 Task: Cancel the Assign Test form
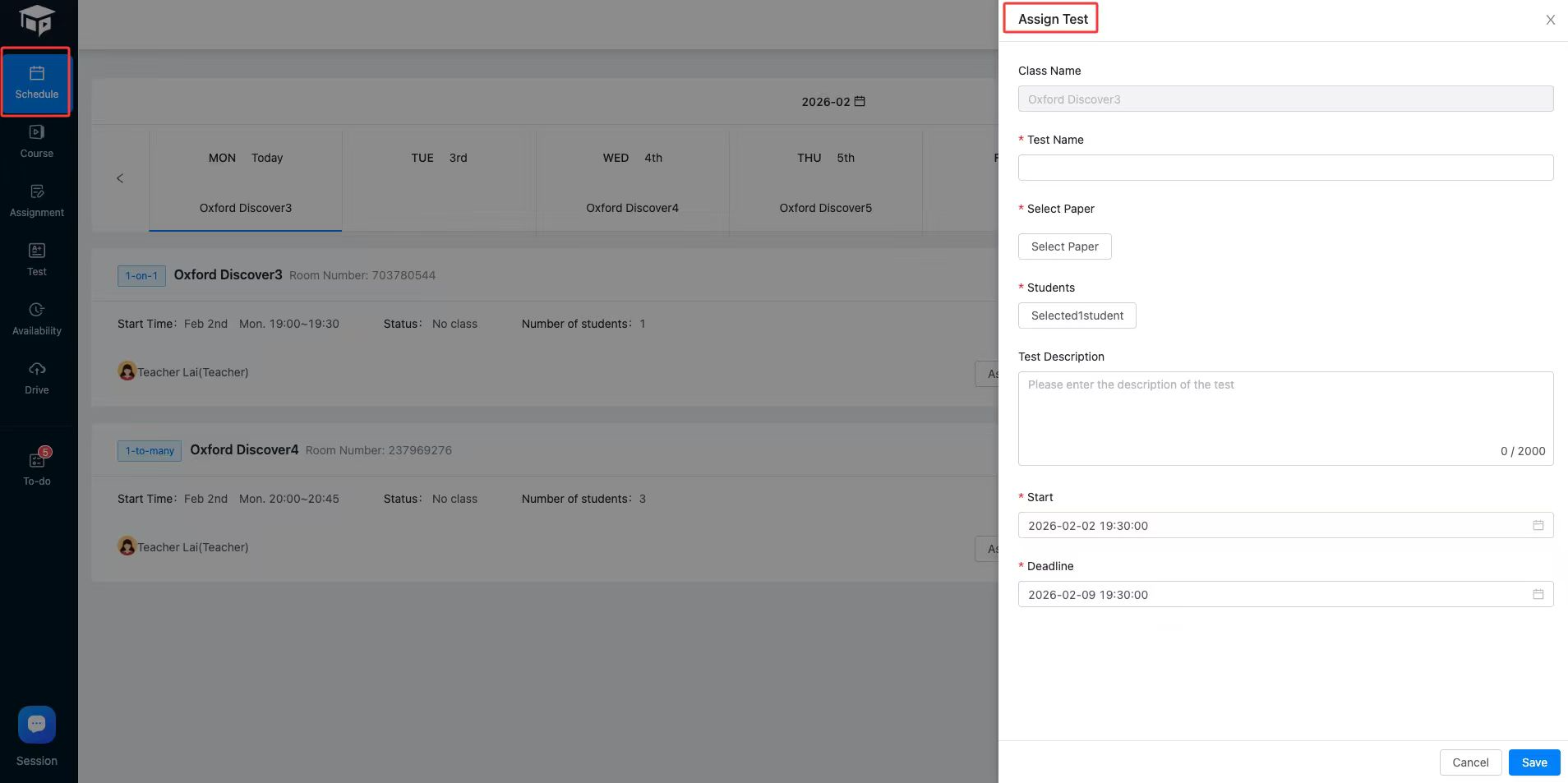1469,762
